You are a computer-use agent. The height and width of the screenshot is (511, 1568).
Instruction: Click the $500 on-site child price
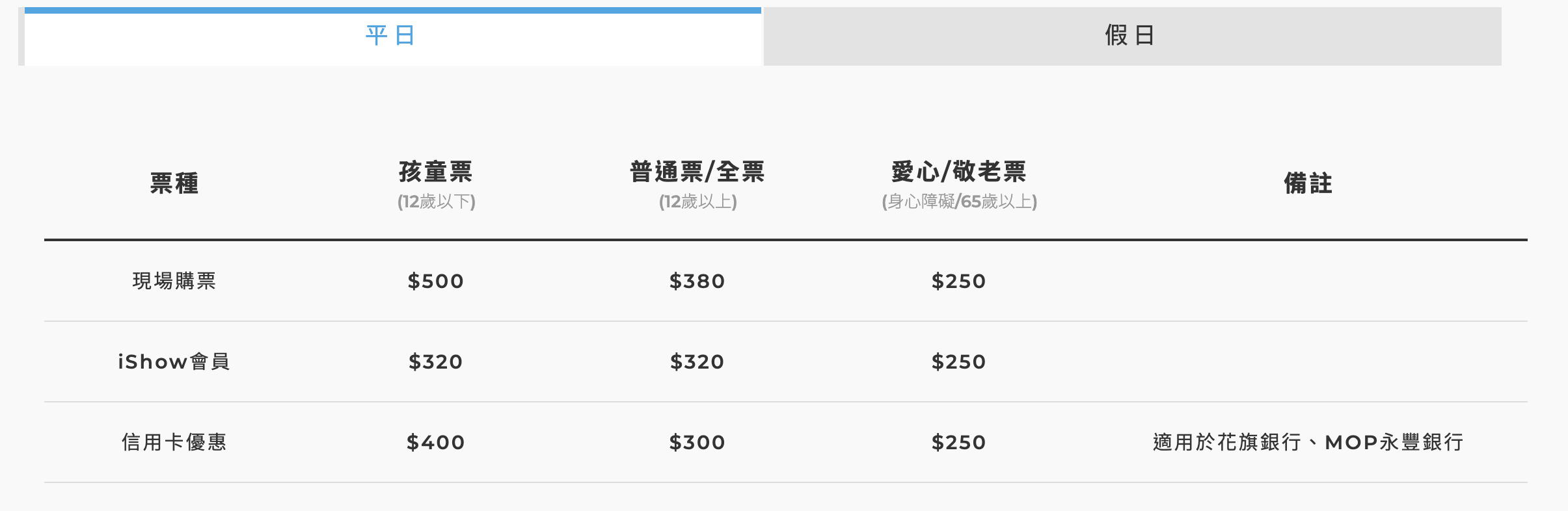click(436, 281)
